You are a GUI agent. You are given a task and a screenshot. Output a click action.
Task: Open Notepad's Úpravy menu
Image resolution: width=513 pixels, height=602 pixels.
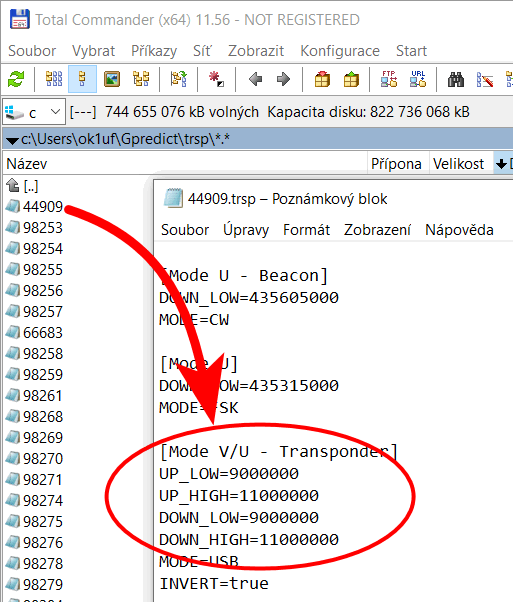tap(246, 230)
